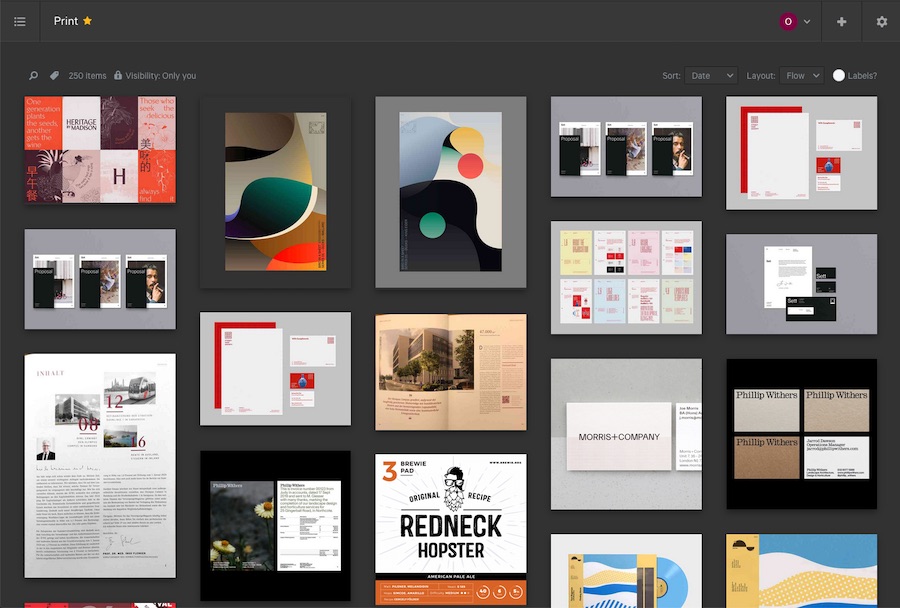Open the settings gear icon
The image size is (900, 608).
(882, 21)
